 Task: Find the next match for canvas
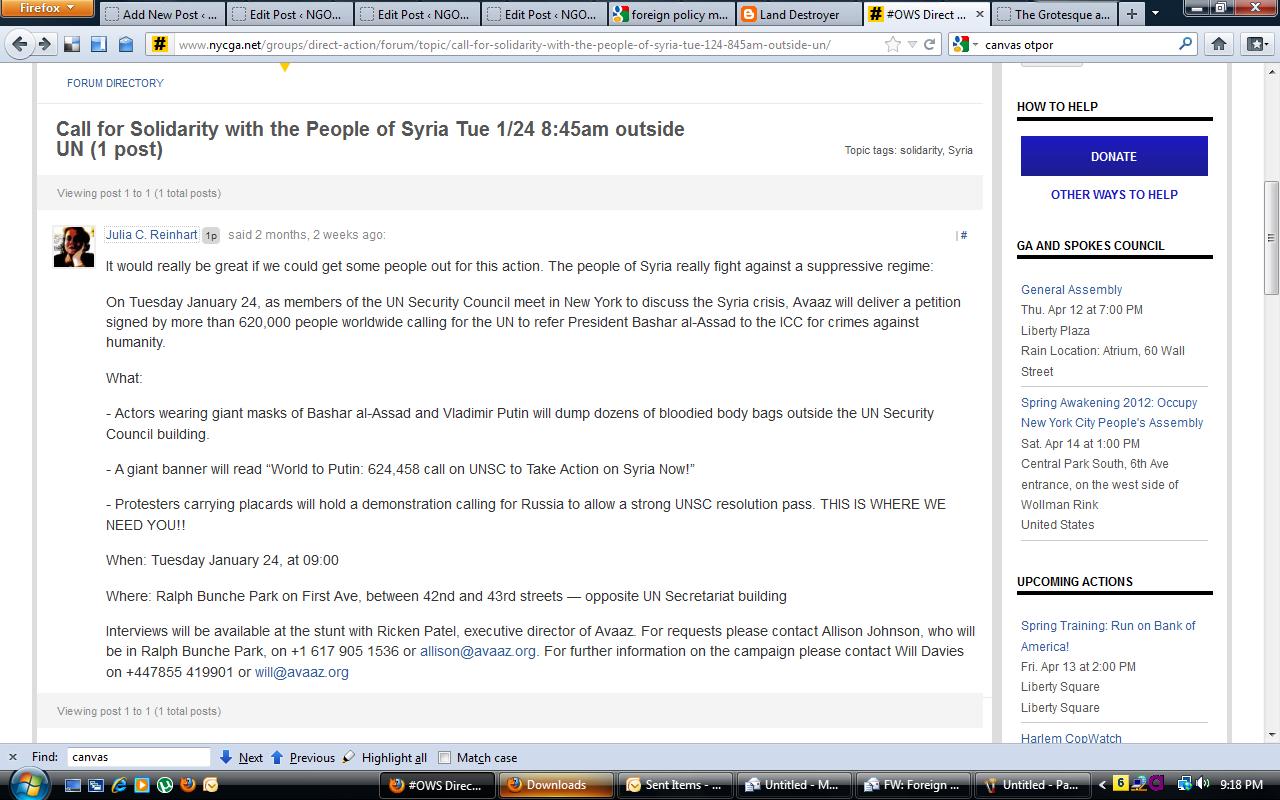click(241, 757)
